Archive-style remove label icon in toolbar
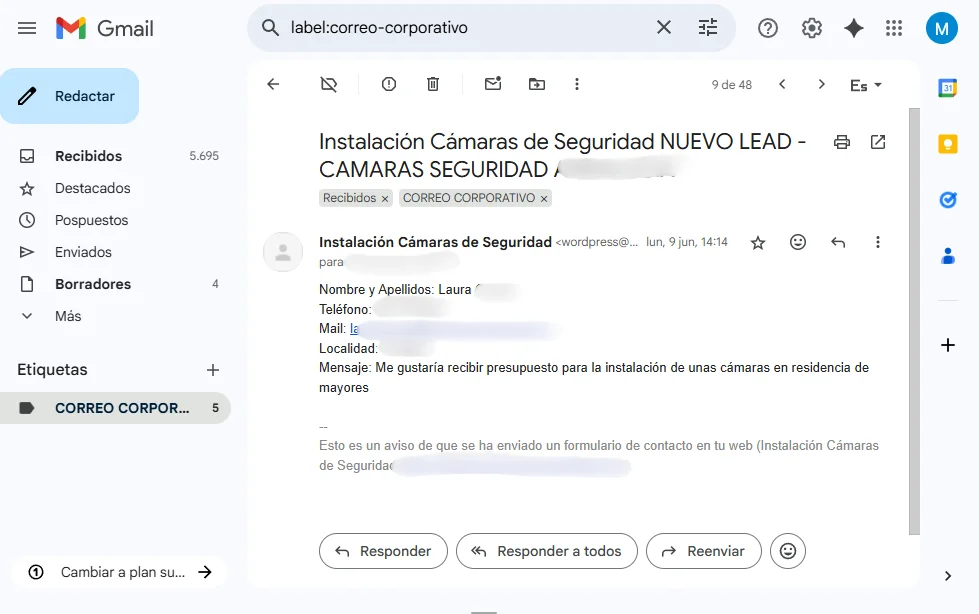This screenshot has width=979, height=614. coord(329,85)
